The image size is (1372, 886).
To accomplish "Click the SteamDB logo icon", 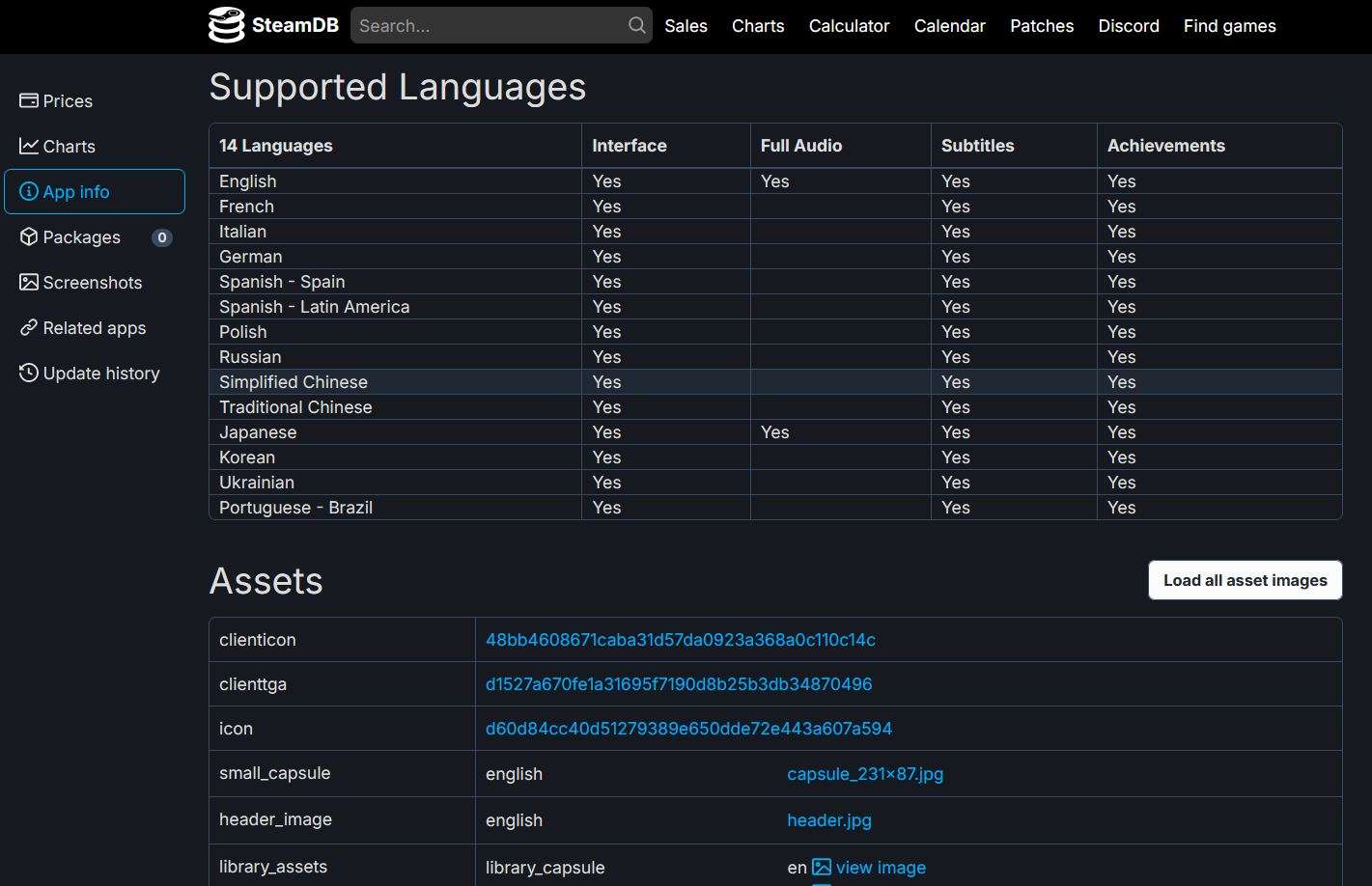I will [x=227, y=25].
